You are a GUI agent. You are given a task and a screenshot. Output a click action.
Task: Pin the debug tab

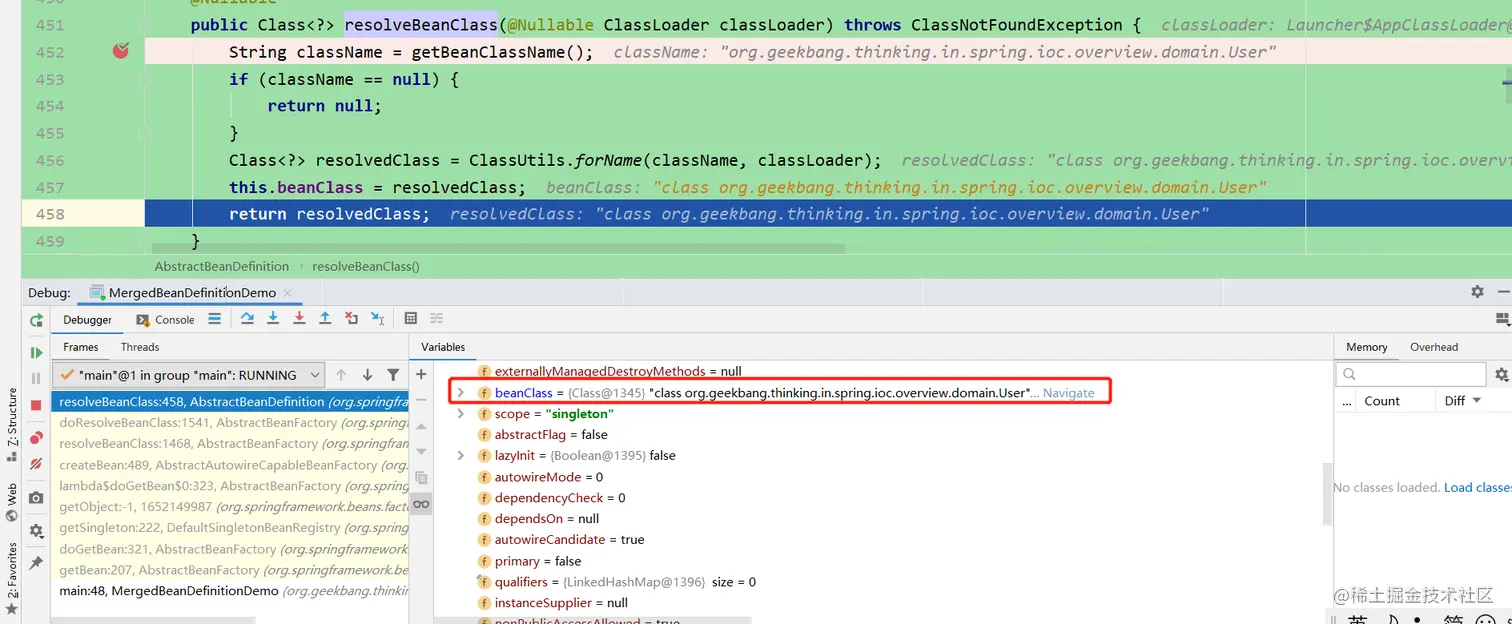(36, 564)
